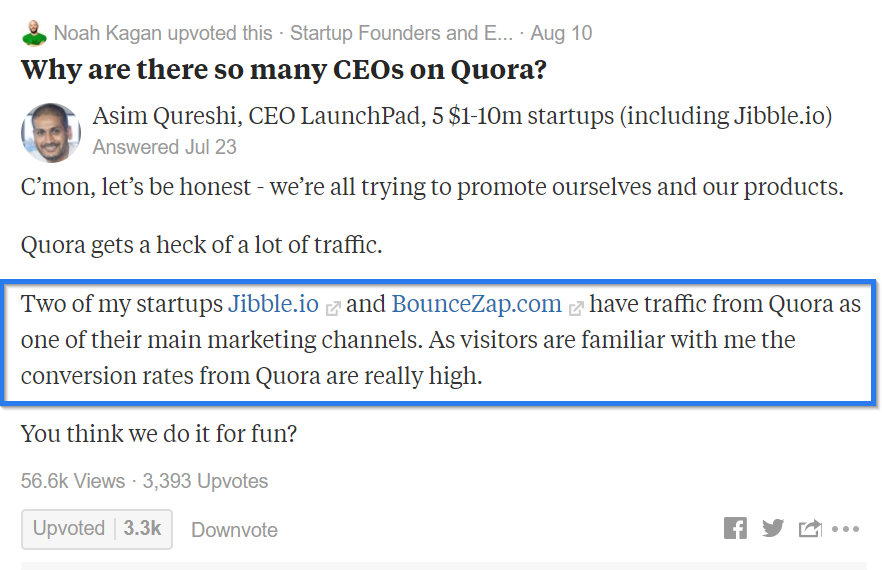
Task: Click the share arrow icon
Action: (x=809, y=528)
